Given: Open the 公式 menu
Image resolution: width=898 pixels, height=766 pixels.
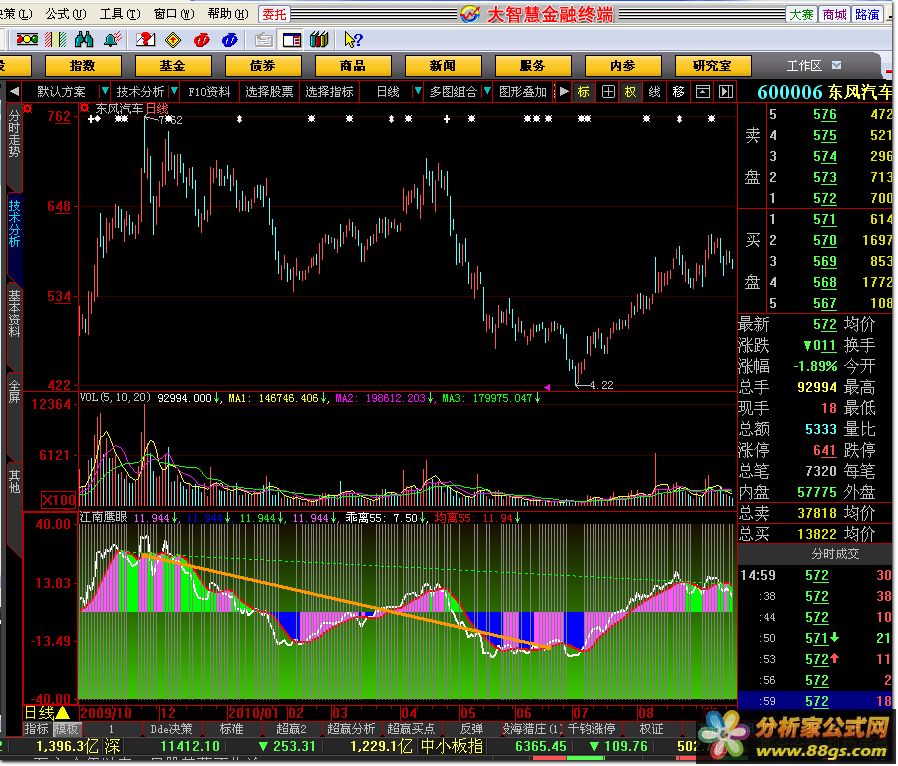Looking at the screenshot, I should 66,14.
